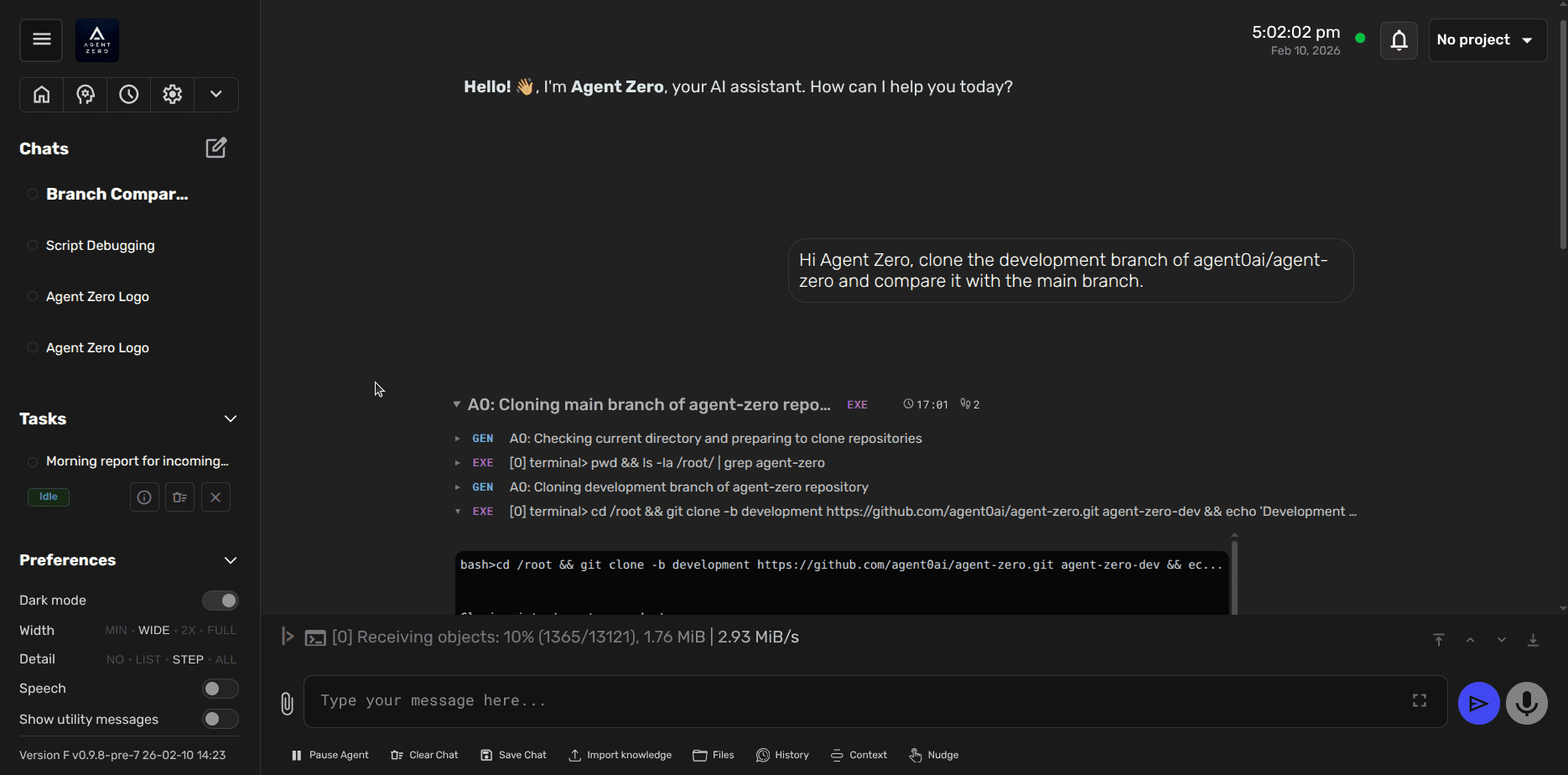Image resolution: width=1568 pixels, height=775 pixels.
Task: Click the green connection status dot
Action: coord(1360,39)
